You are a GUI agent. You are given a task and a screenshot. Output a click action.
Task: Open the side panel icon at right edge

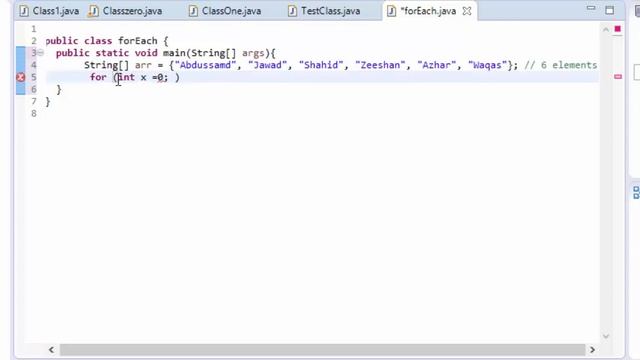pyautogui.click(x=636, y=192)
